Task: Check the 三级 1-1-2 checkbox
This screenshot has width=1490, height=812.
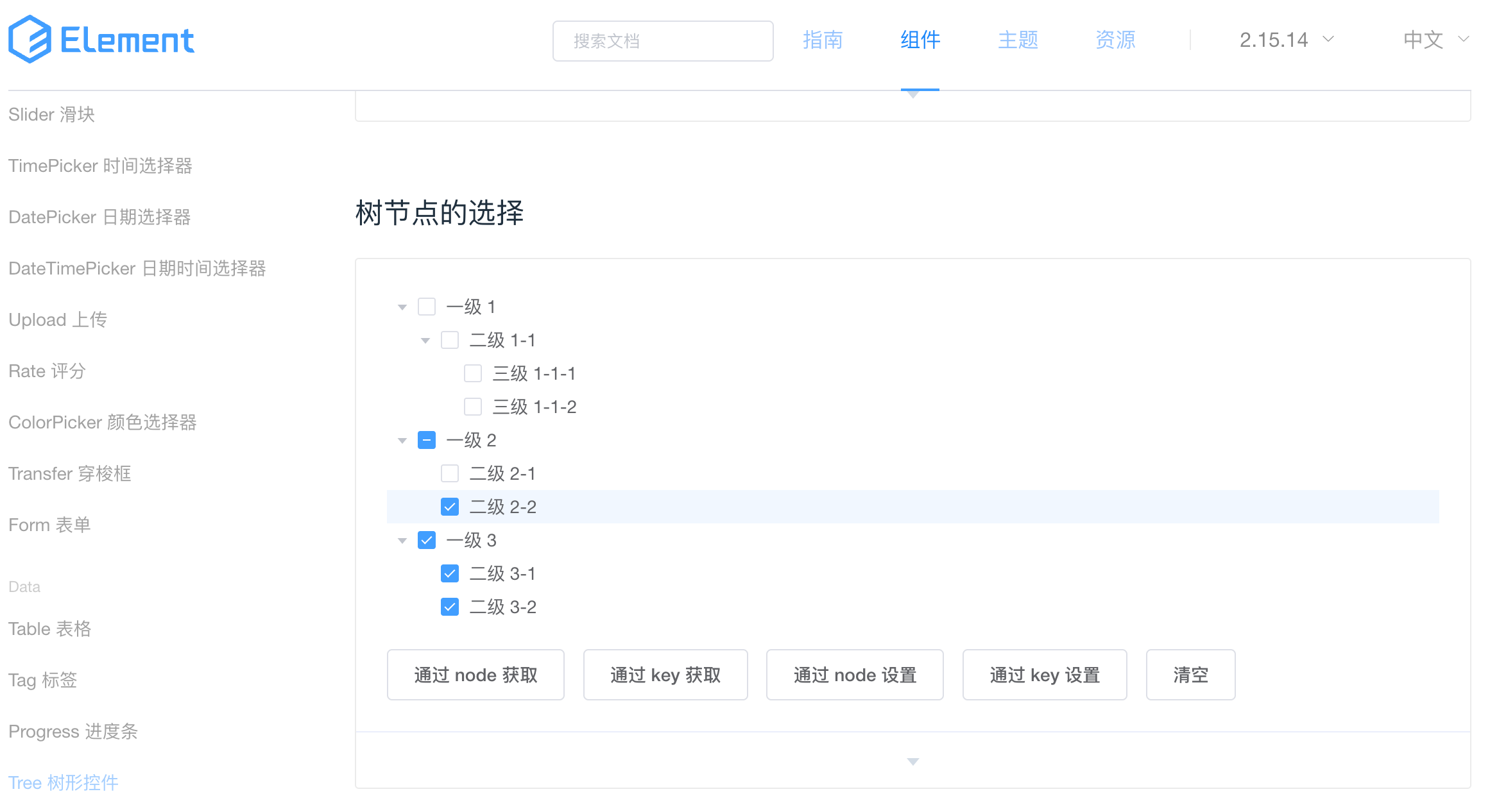Action: 473,407
